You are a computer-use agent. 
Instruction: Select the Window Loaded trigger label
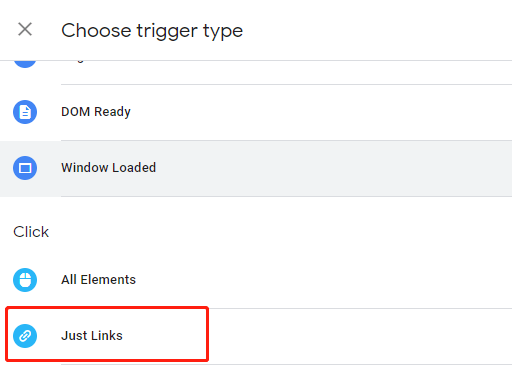click(x=108, y=168)
